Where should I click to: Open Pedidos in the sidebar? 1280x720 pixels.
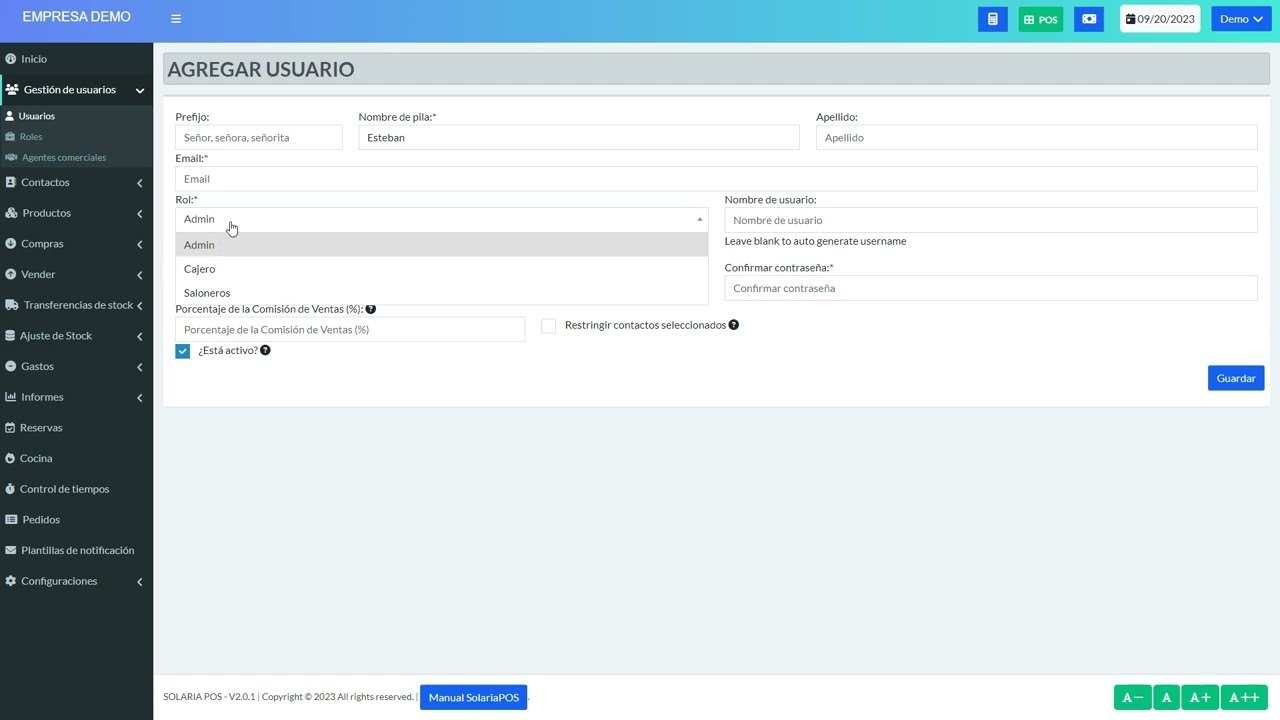coord(76,520)
